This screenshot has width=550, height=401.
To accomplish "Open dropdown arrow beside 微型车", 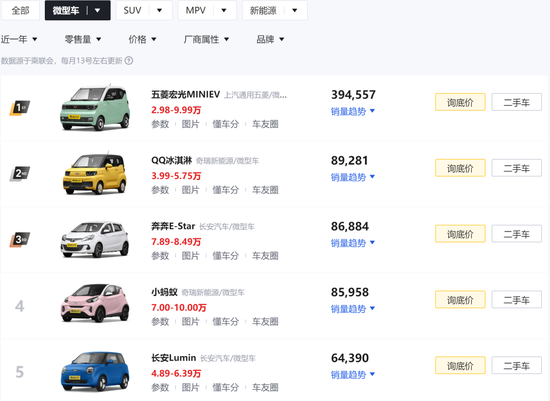I will pos(98,11).
